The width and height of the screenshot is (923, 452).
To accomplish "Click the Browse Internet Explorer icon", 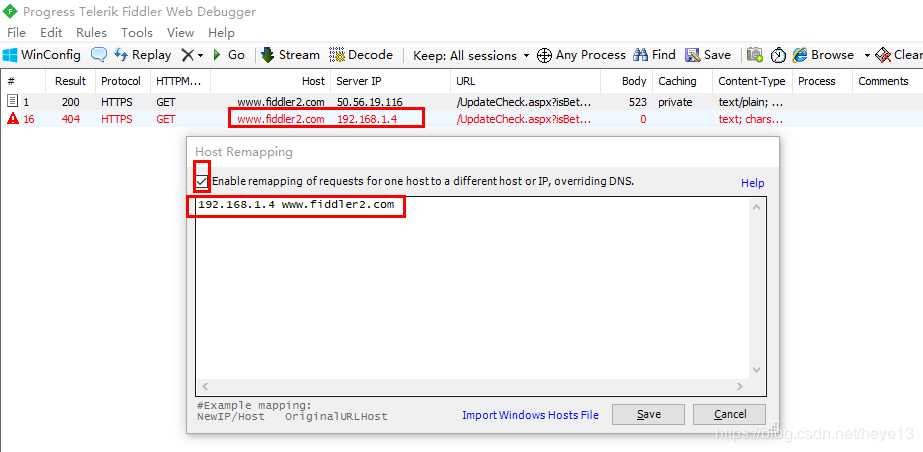I will tap(800, 55).
